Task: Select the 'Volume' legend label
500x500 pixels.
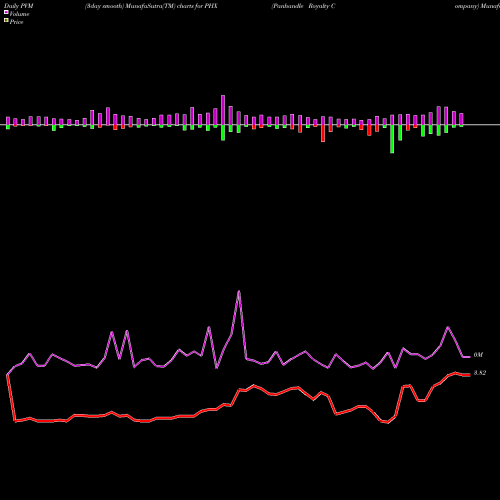Action: coord(19,14)
